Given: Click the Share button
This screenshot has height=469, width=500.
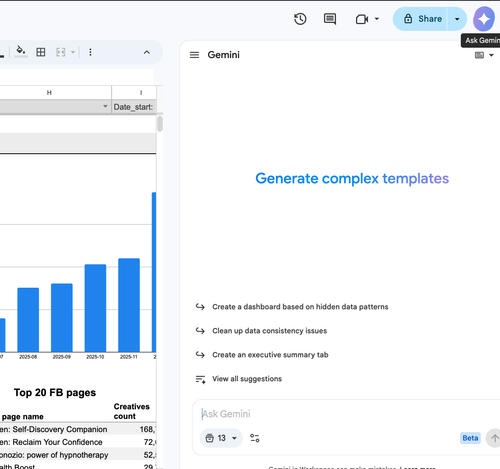Looking at the screenshot, I should click(420, 19).
